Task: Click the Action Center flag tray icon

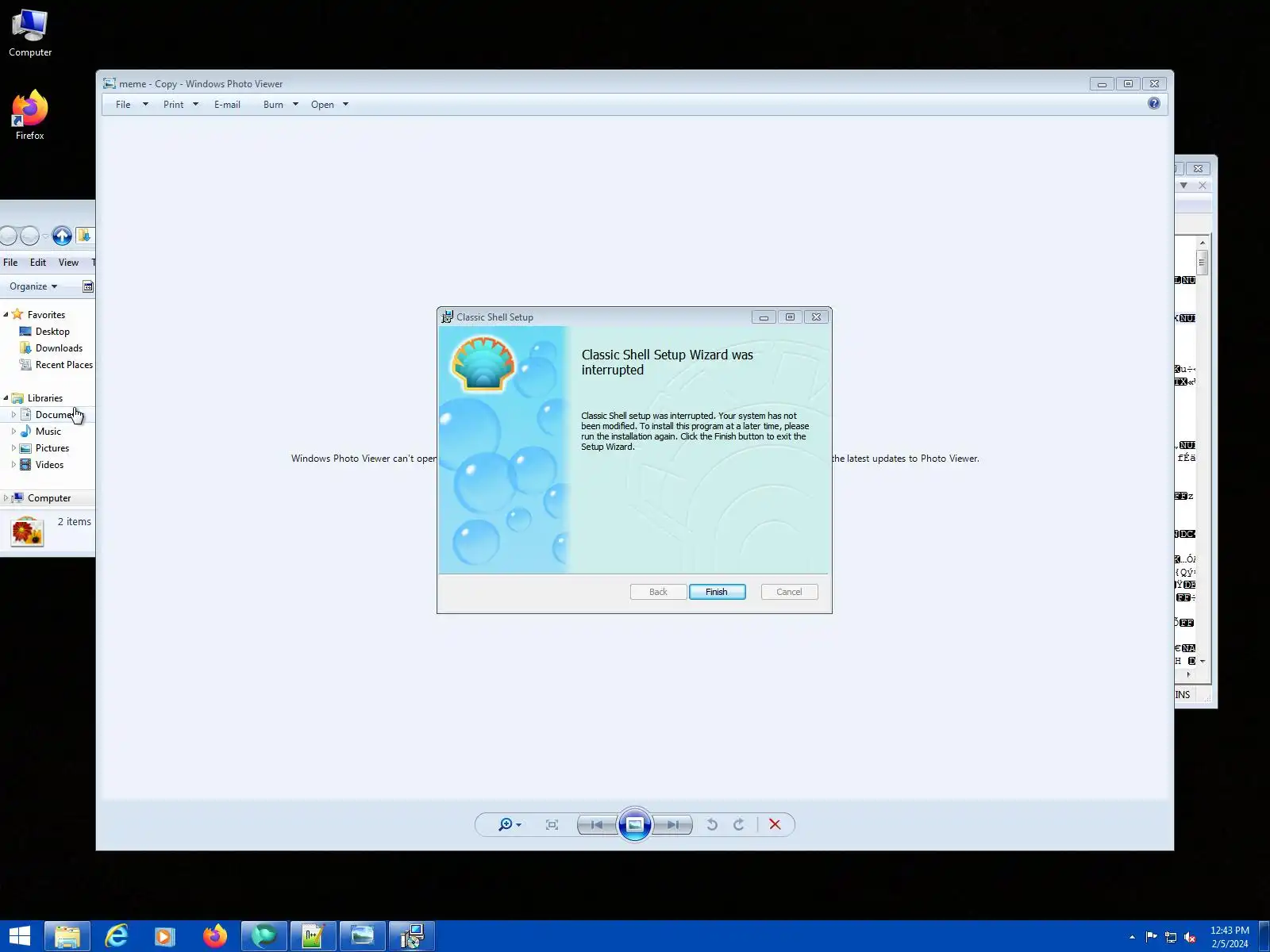Action: [x=1151, y=937]
